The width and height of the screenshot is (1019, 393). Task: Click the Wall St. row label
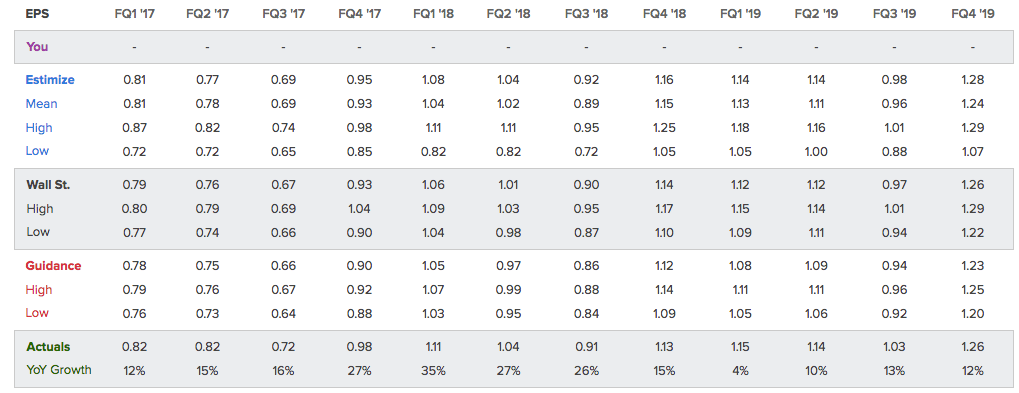(48, 184)
